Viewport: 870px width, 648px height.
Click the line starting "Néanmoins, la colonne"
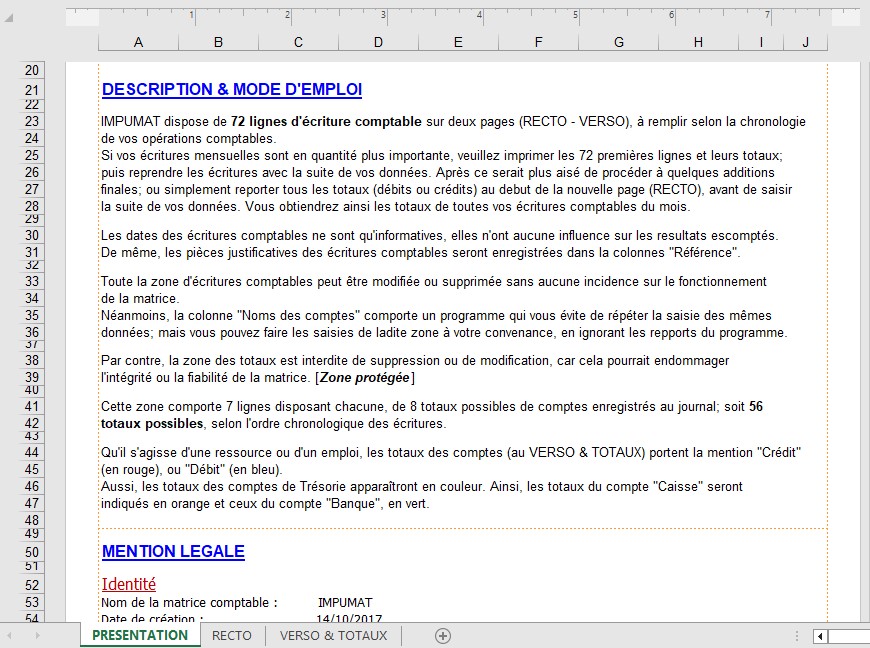[436, 316]
